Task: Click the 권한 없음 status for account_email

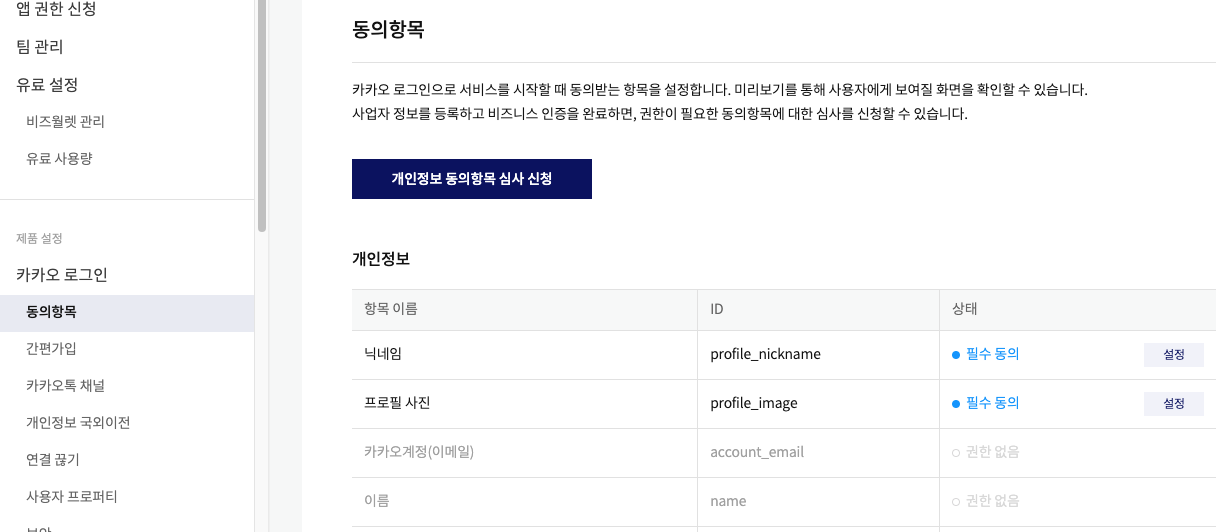Action: (x=985, y=452)
